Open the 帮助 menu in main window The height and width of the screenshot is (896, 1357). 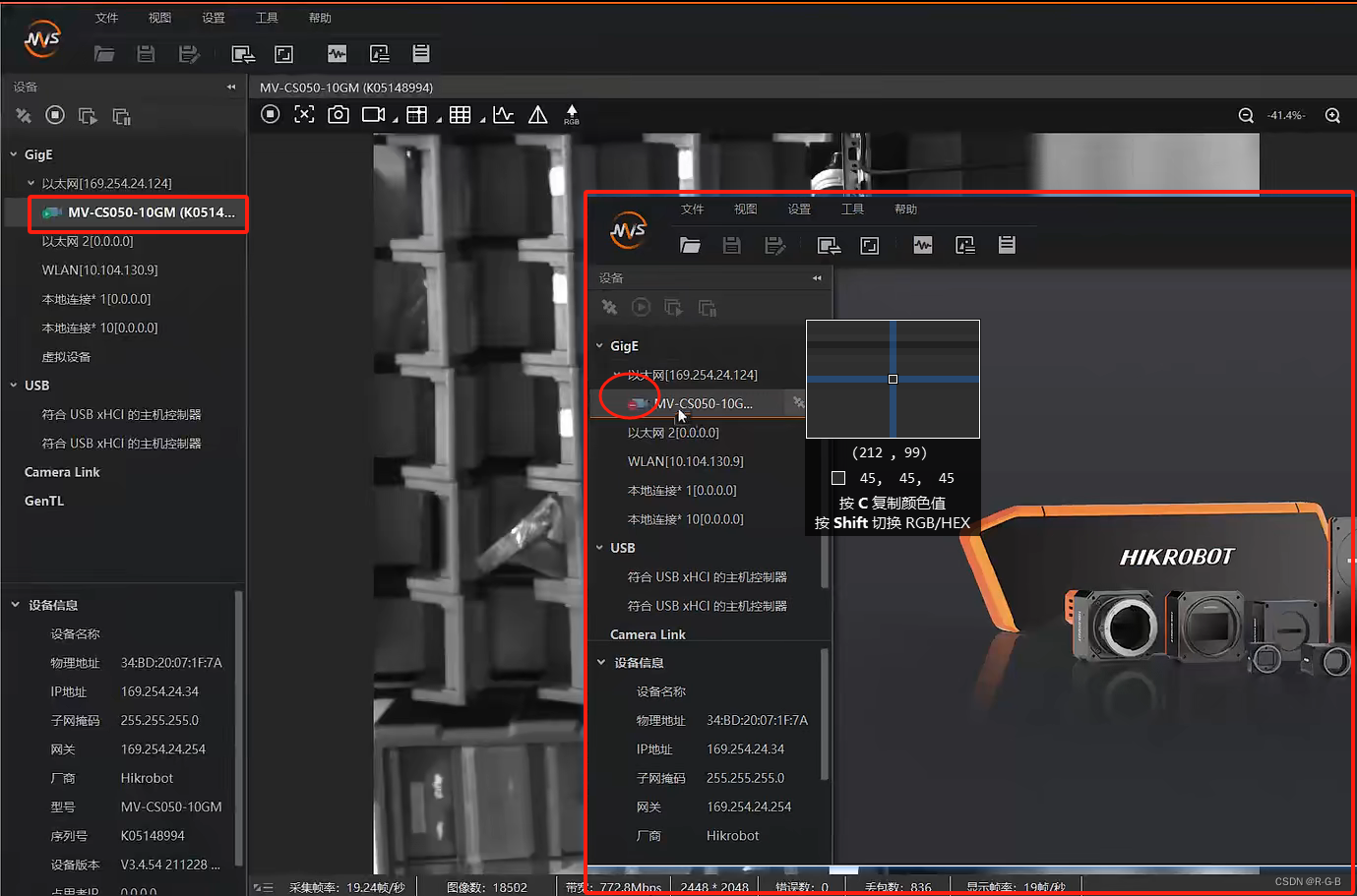tap(320, 18)
